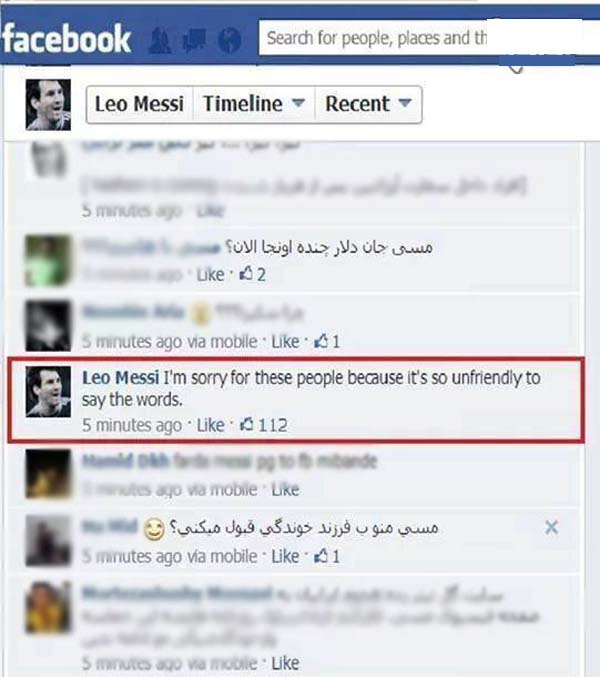Screen dimensions: 600x677
Task: Open Leo Messi name link in comment
Action: 120,378
